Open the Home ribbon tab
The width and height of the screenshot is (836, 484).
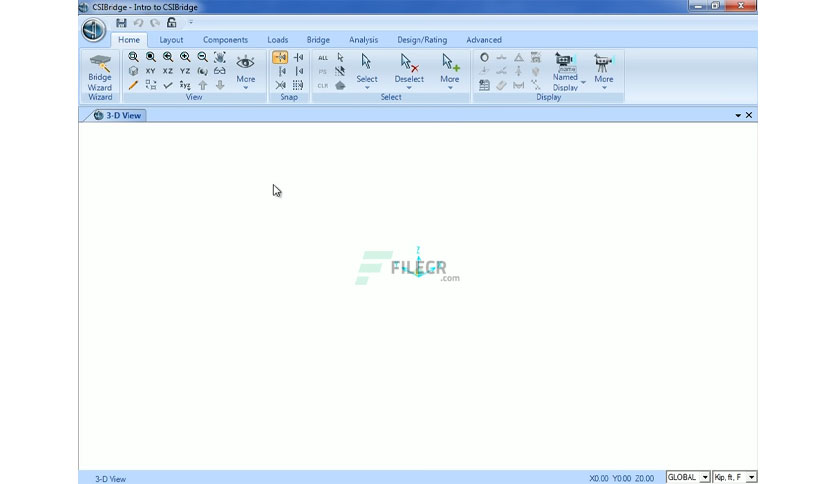coord(129,40)
